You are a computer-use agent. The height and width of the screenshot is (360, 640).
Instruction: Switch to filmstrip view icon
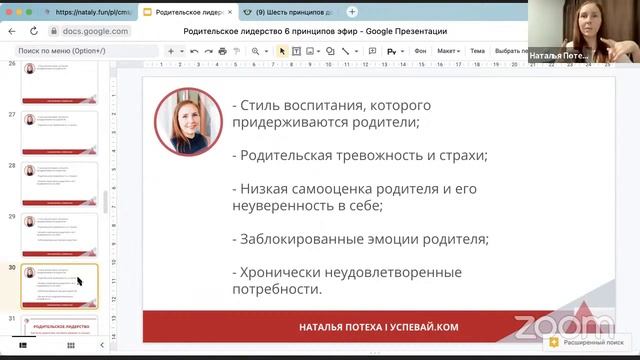(23, 345)
